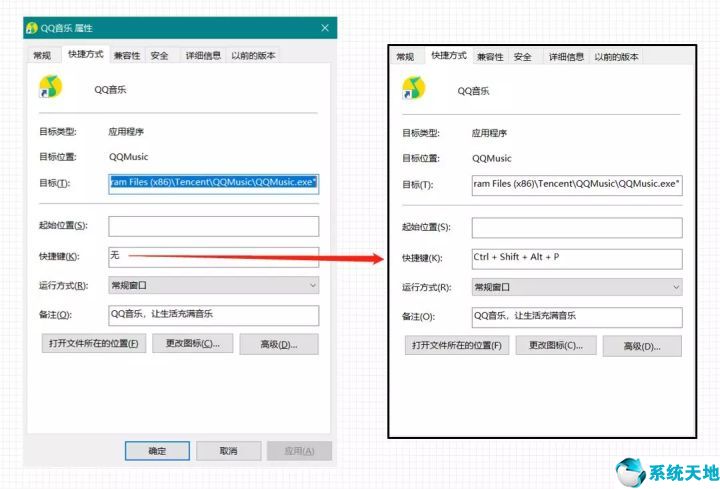
Task: Click the QQ音乐 shortcut icon in right panel
Action: click(x=414, y=88)
